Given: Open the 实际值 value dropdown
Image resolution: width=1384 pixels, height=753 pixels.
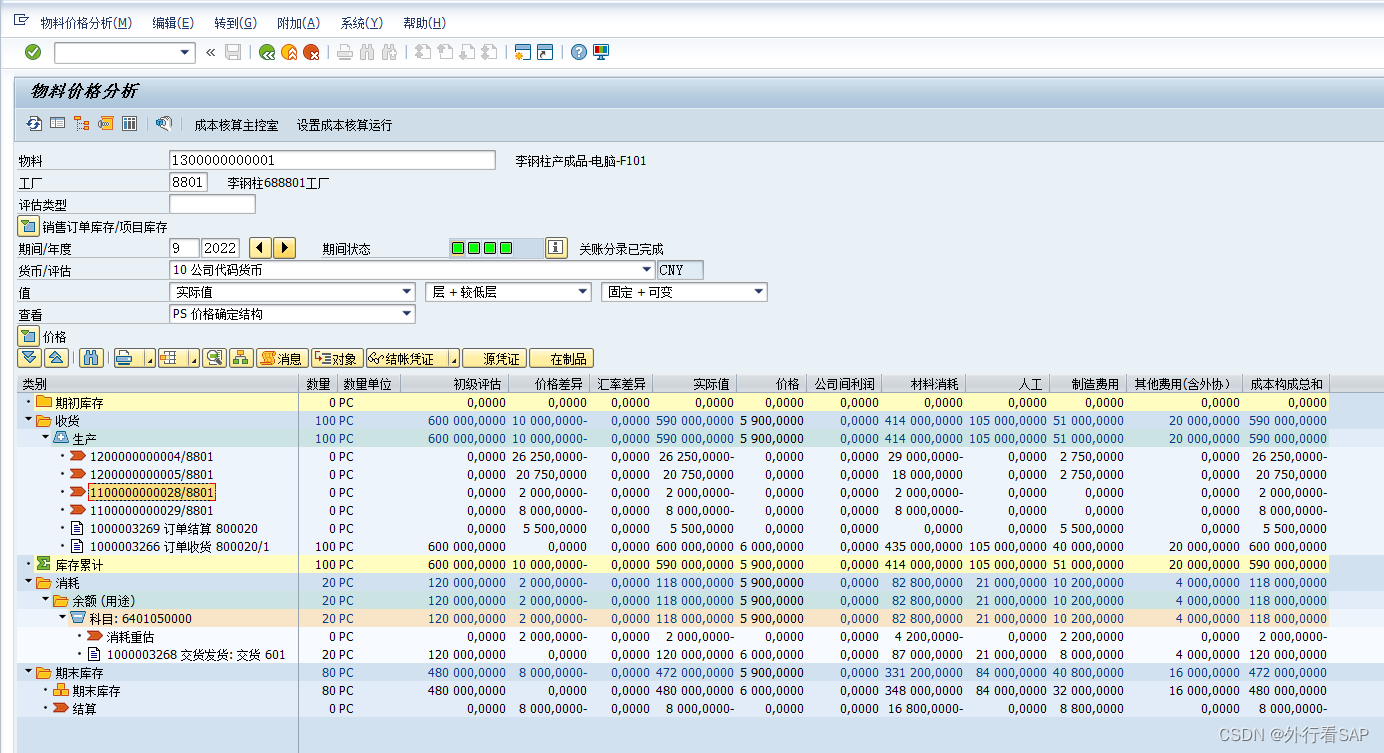Looking at the screenshot, I should pyautogui.click(x=405, y=291).
